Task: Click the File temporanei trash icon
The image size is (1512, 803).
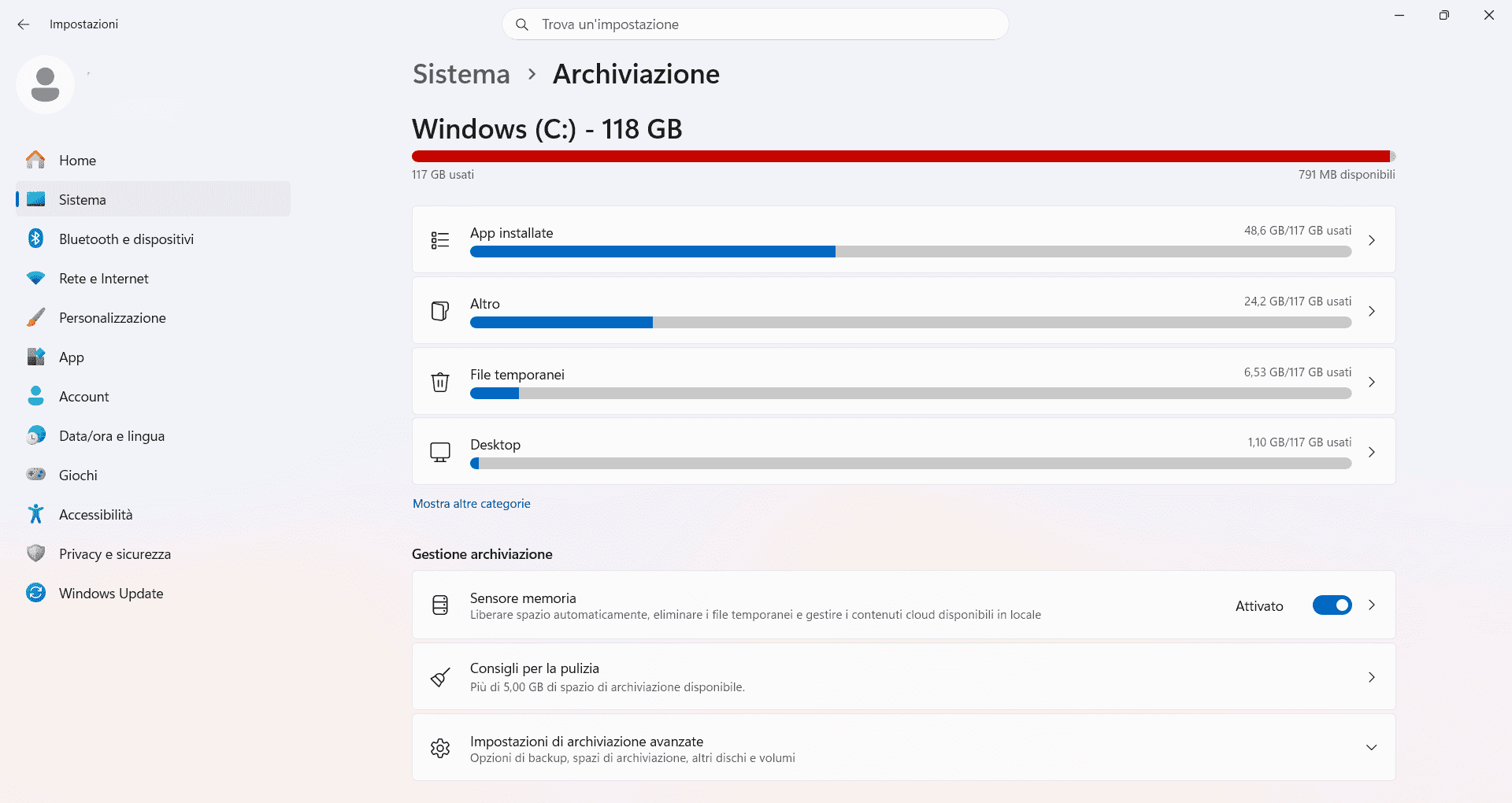Action: click(440, 382)
